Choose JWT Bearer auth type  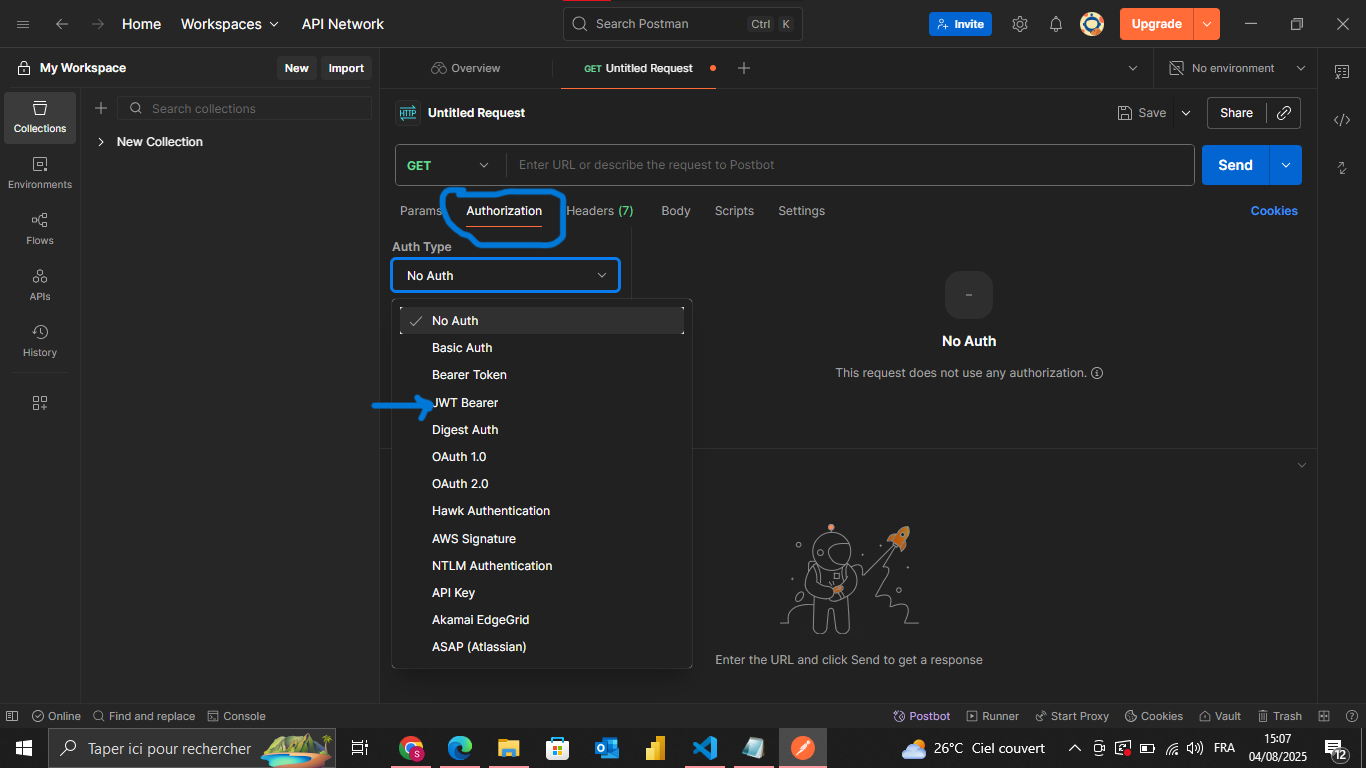542,403
